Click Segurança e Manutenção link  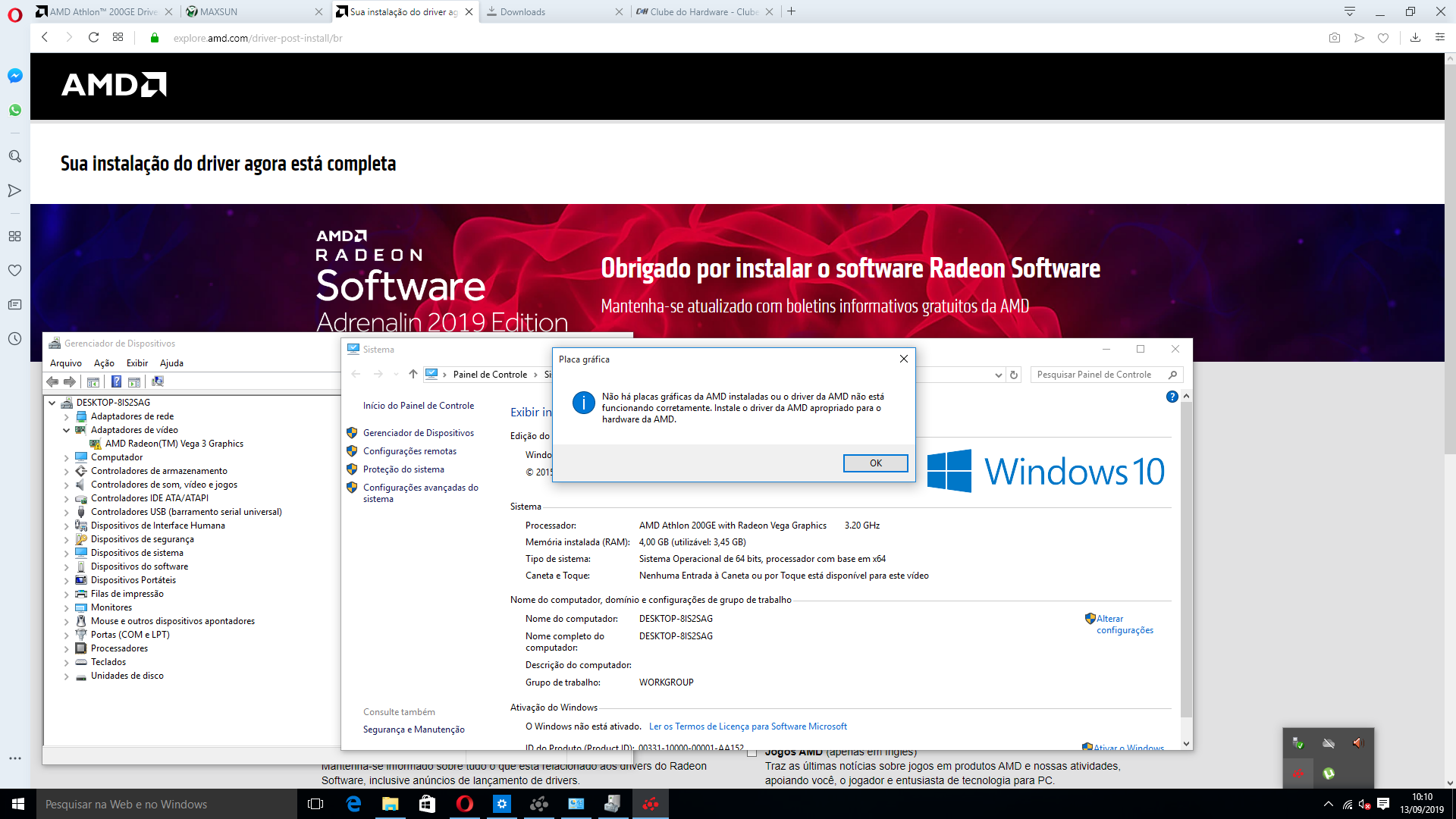413,730
